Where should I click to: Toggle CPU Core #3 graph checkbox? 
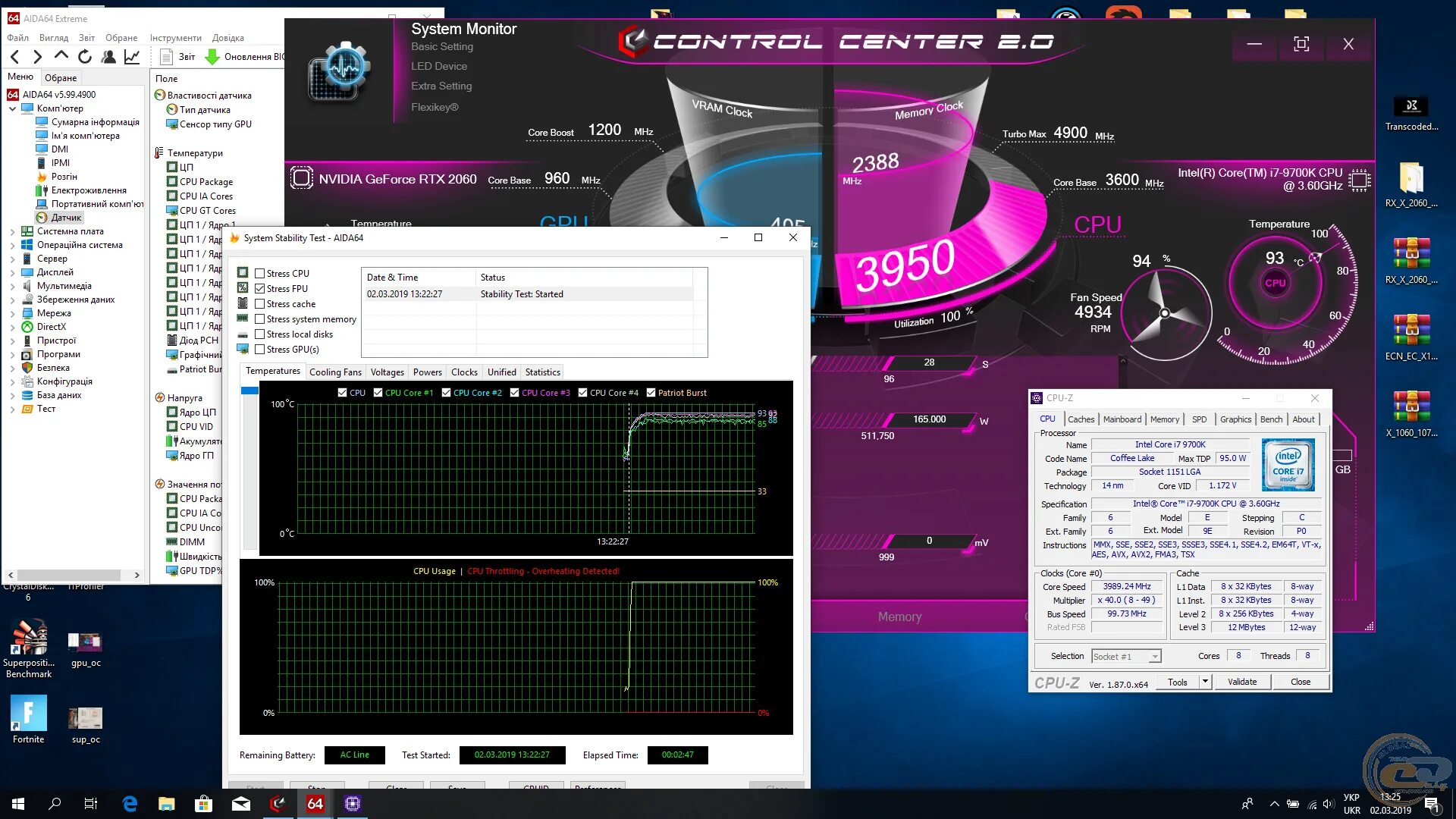(515, 393)
